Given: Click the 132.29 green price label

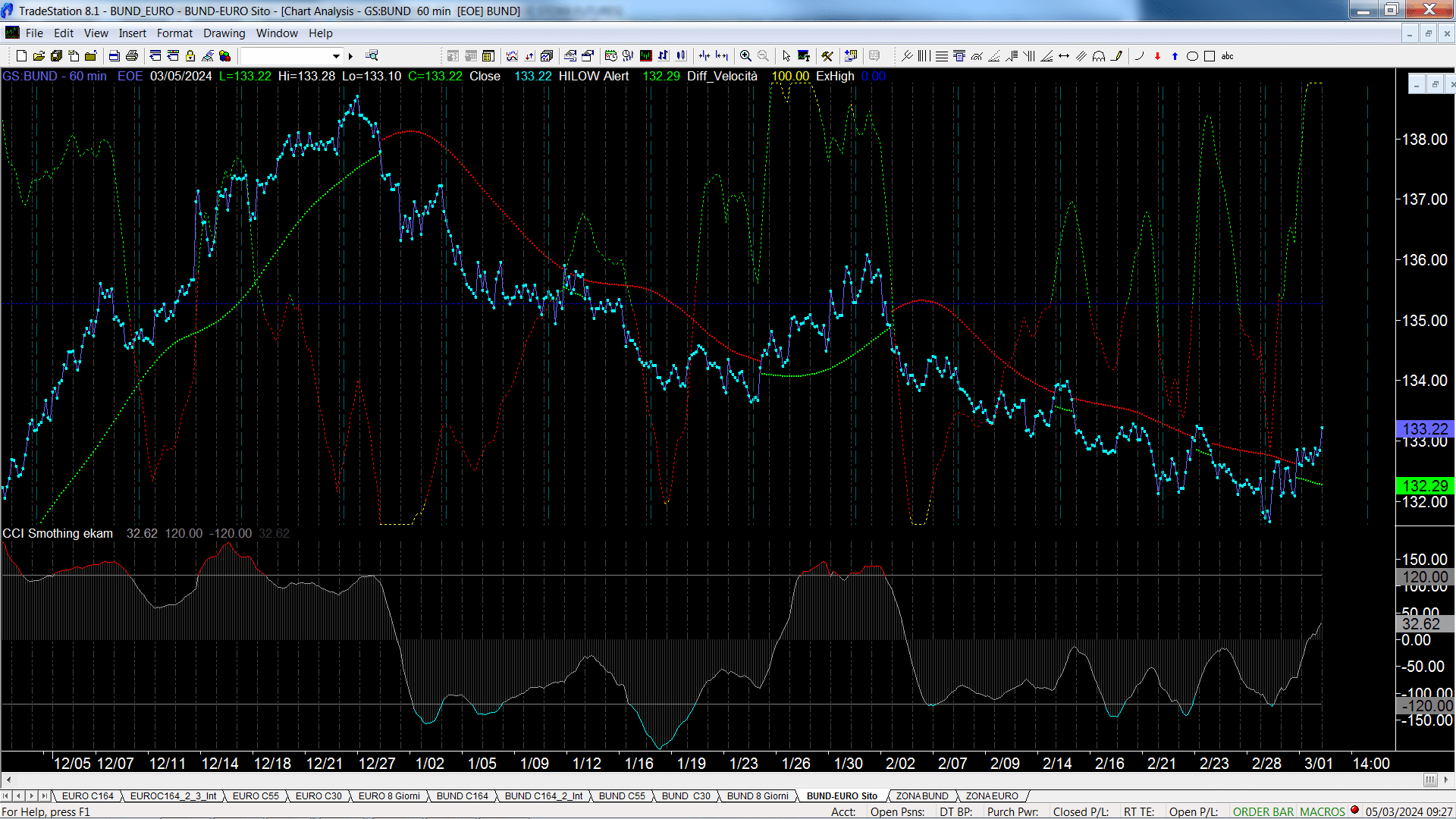Looking at the screenshot, I should coord(1425,485).
